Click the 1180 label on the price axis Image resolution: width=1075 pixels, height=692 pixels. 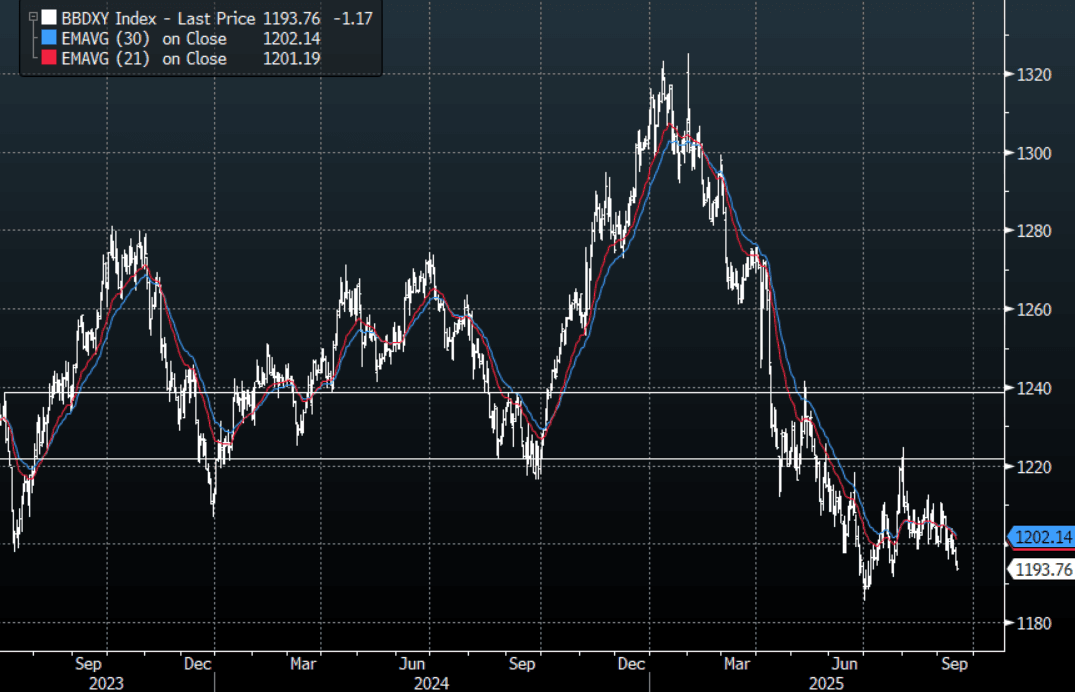1034,623
